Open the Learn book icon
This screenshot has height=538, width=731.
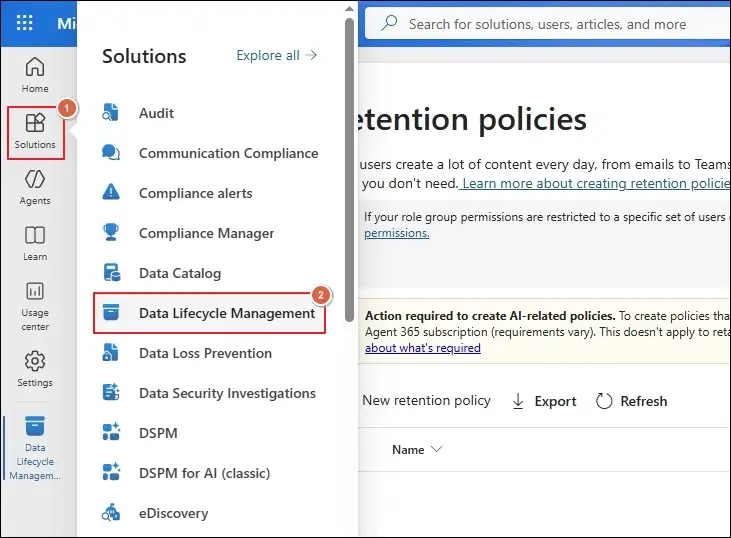[35, 235]
